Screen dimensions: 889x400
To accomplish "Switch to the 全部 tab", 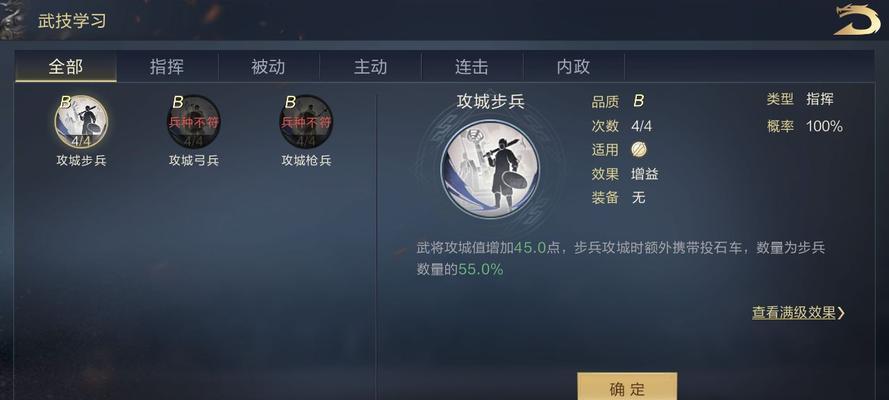I will click(66, 67).
